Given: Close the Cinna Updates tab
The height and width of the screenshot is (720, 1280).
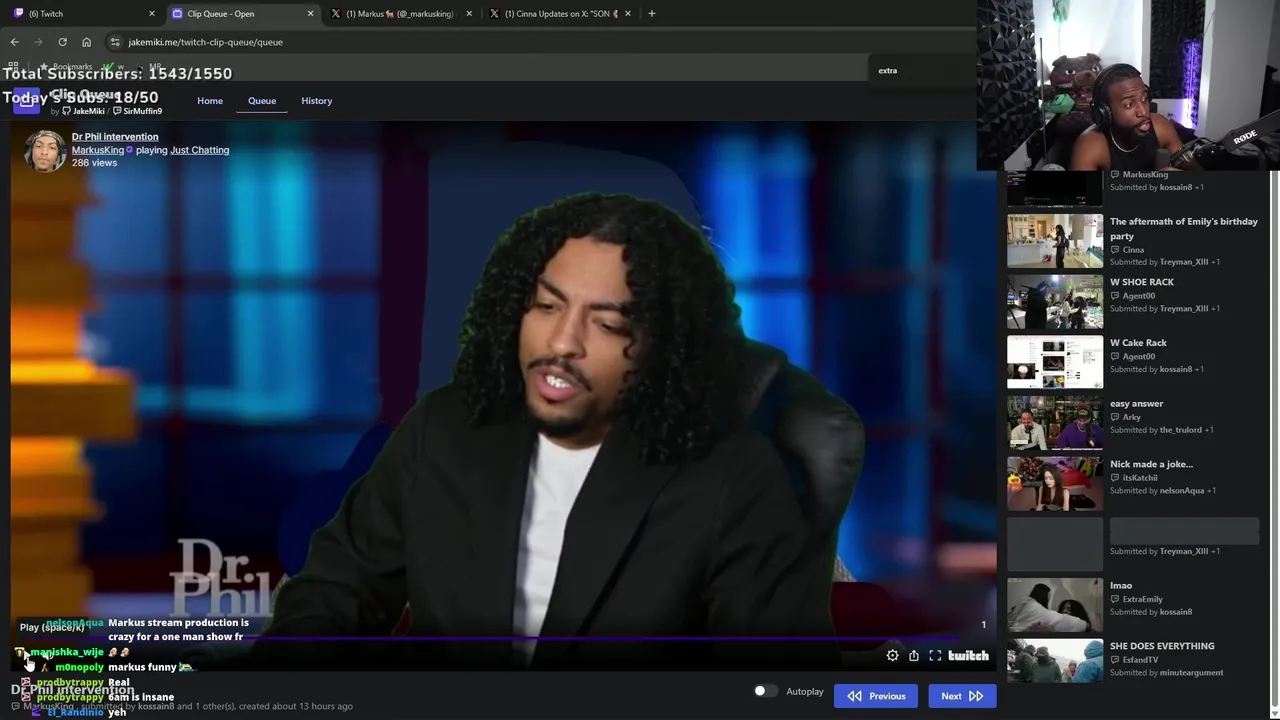Looking at the screenshot, I should point(628,14).
